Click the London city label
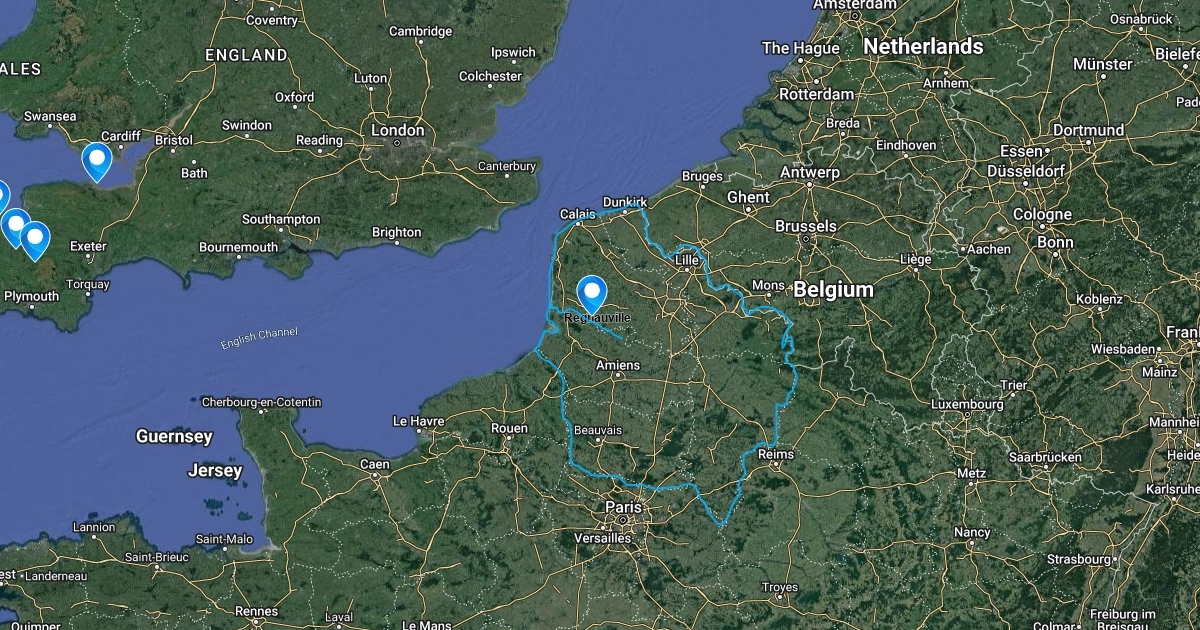Screen dimensions: 1200x630 [x=397, y=131]
